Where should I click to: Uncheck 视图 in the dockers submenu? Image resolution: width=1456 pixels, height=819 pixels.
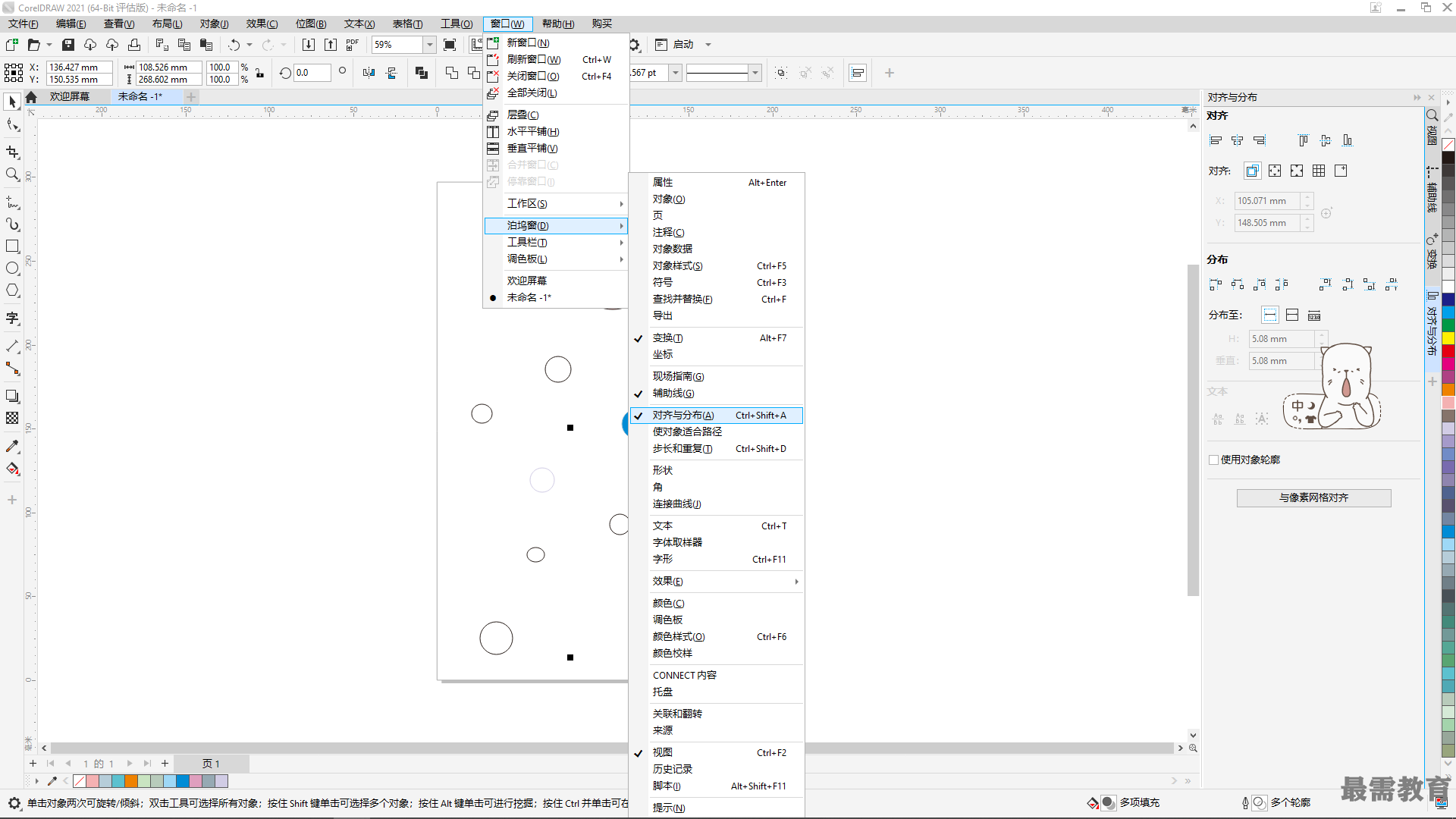[x=716, y=753]
